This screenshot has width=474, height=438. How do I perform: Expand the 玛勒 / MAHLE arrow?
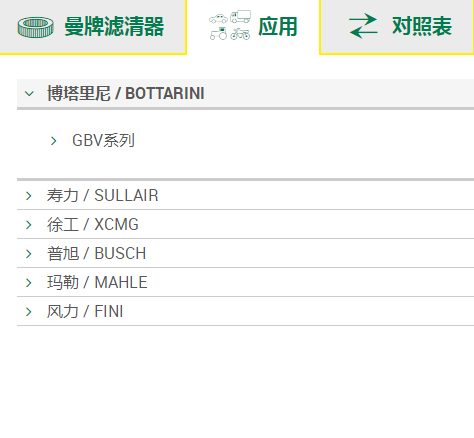(x=29, y=283)
